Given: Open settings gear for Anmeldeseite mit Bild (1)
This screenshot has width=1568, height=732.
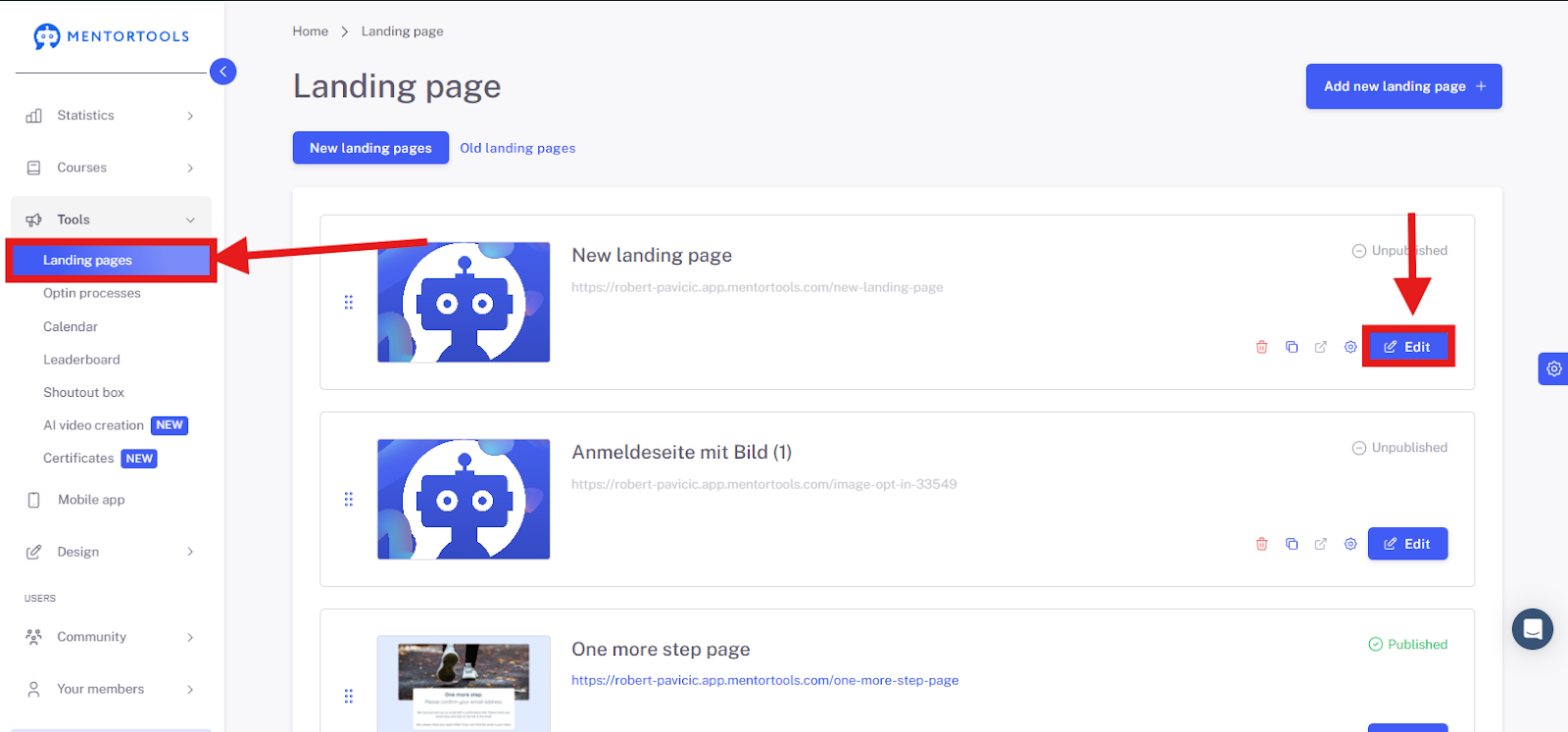Looking at the screenshot, I should click(1350, 544).
